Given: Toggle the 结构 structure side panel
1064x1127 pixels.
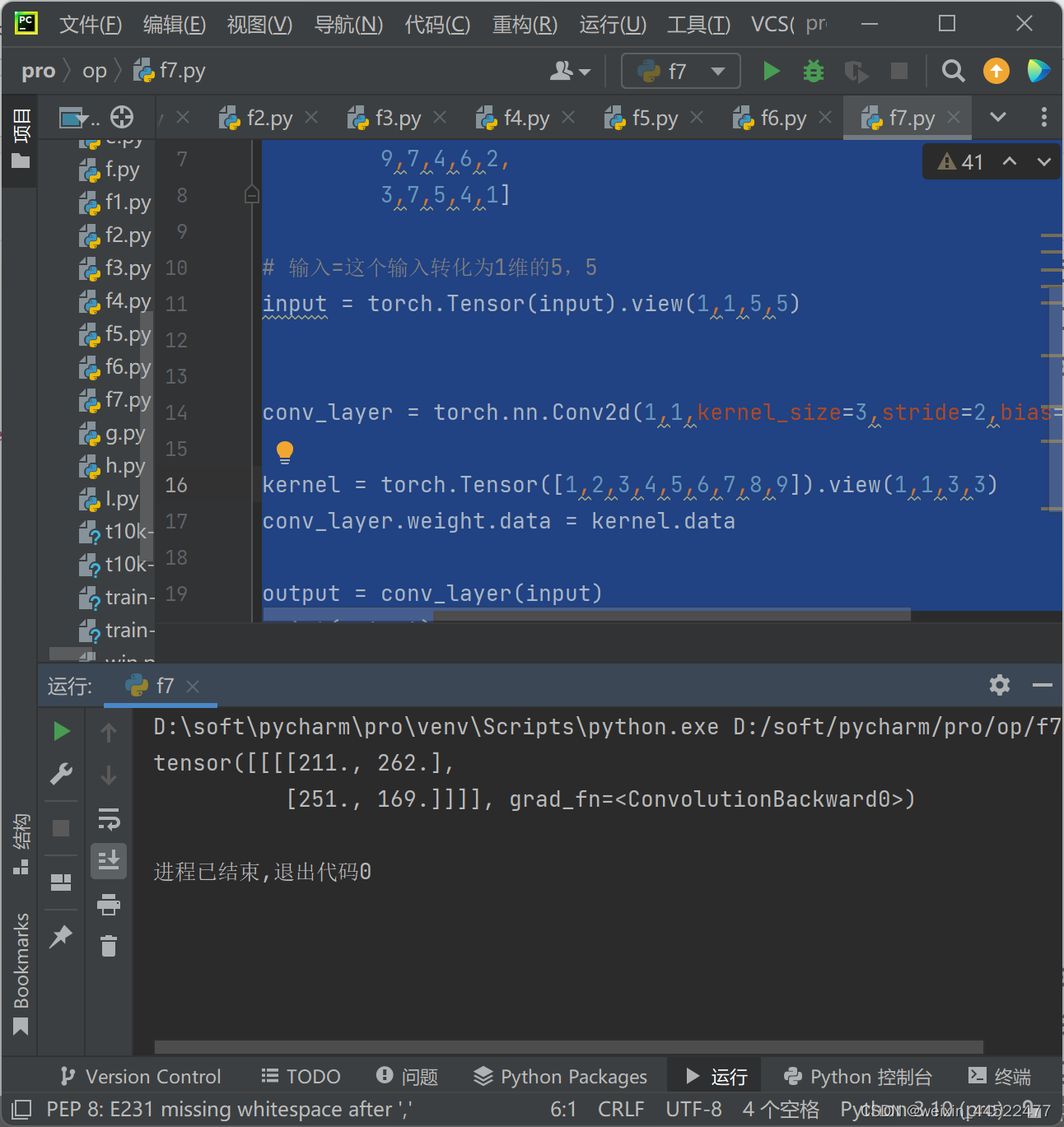Looking at the screenshot, I should pyautogui.click(x=21, y=844).
